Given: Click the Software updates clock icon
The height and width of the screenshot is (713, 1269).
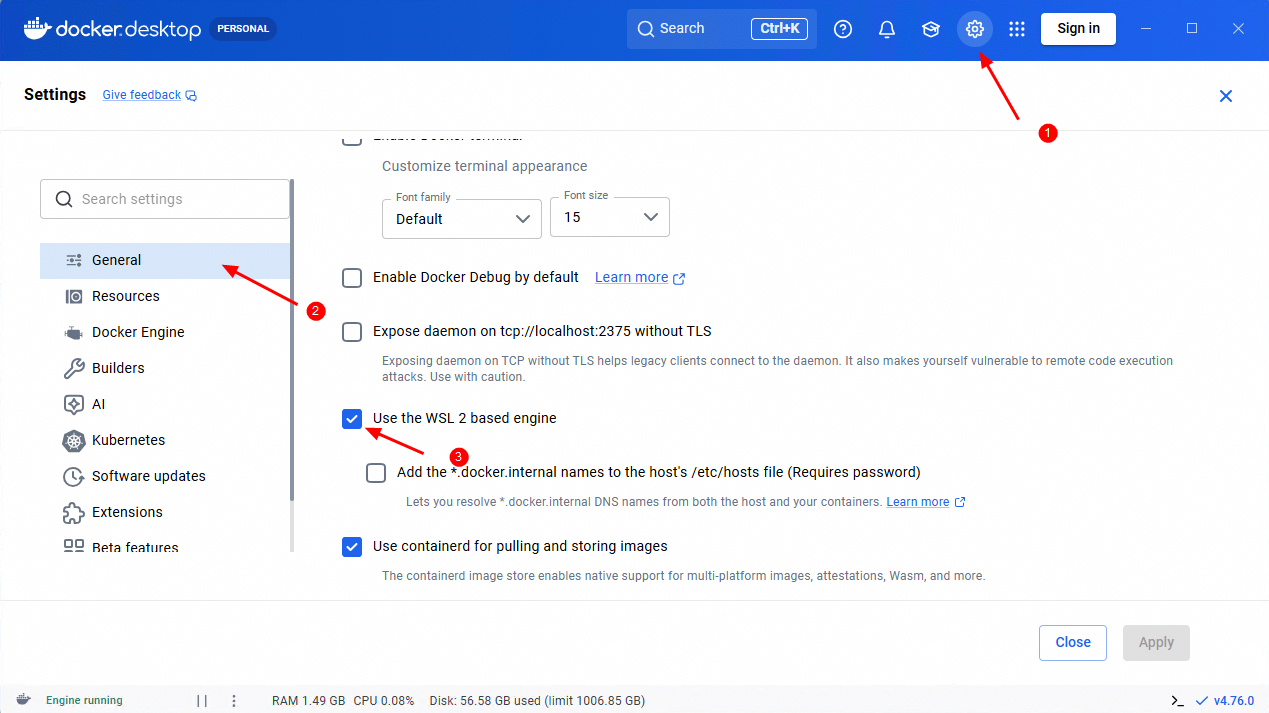Looking at the screenshot, I should [74, 476].
